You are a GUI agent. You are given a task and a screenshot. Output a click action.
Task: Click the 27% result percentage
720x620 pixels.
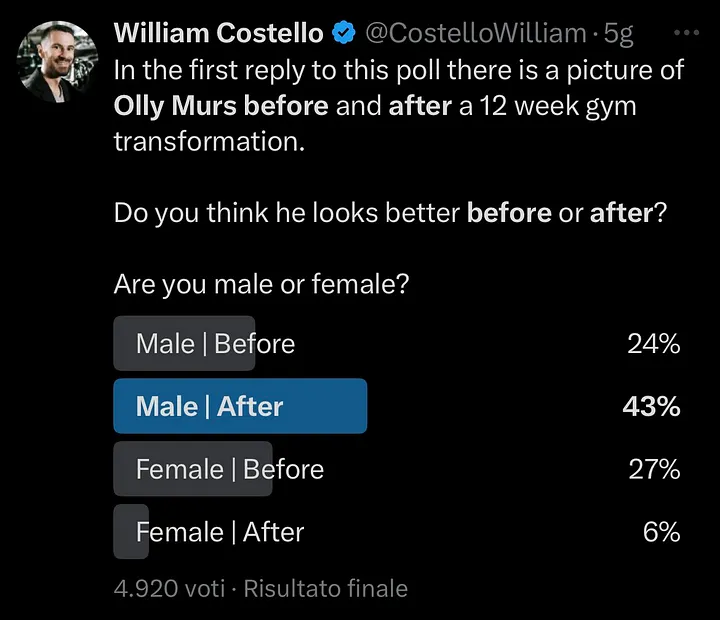coord(654,469)
